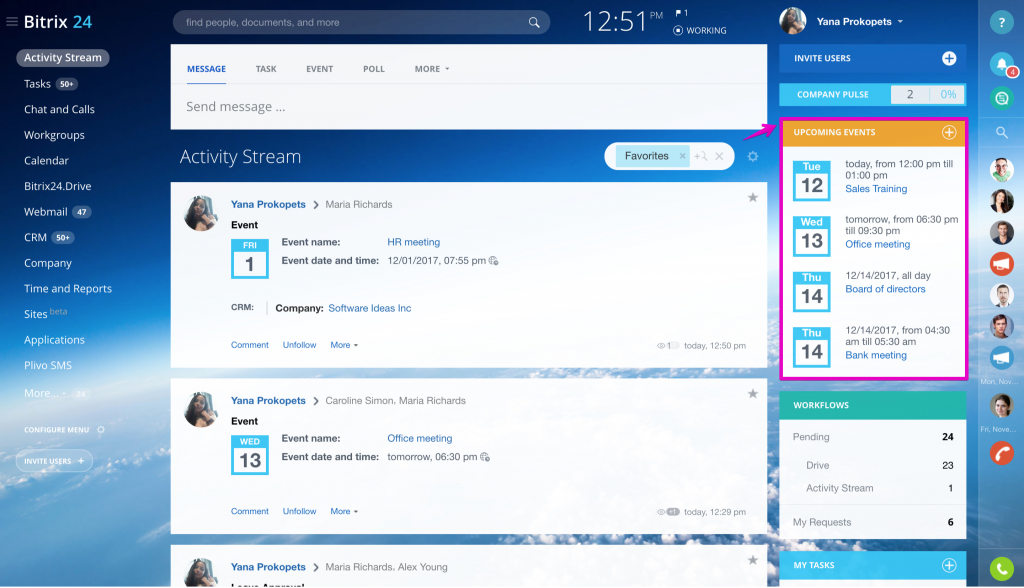Open Webmail in left menu
Viewport: 1024px width, 588px height.
(46, 212)
